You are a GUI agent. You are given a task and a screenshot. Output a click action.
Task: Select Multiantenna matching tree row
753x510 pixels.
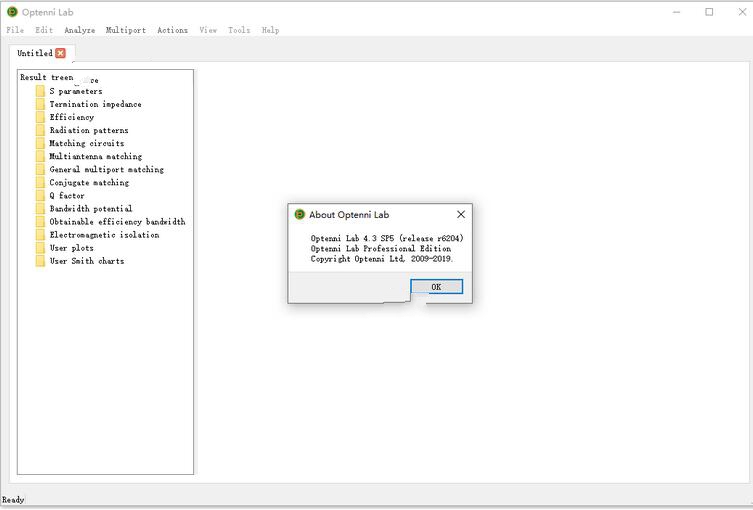pyautogui.click(x=96, y=156)
